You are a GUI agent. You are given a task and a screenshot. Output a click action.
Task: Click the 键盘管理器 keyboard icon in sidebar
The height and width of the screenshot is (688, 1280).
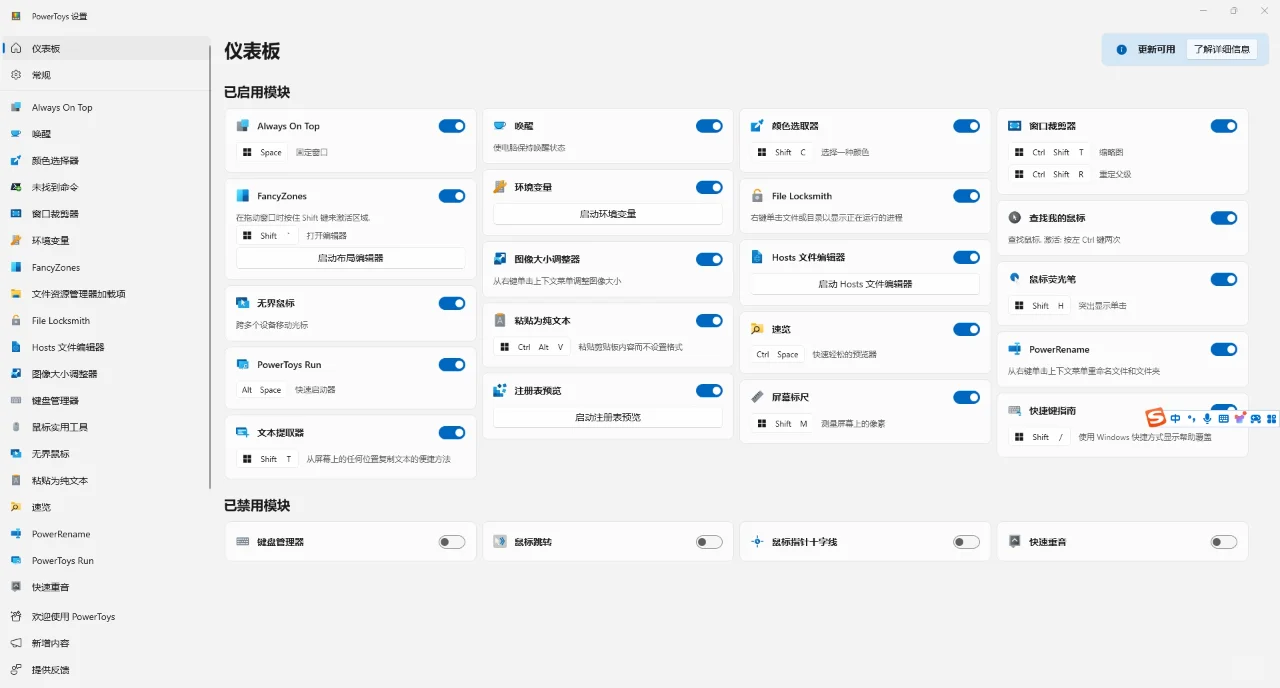point(16,400)
